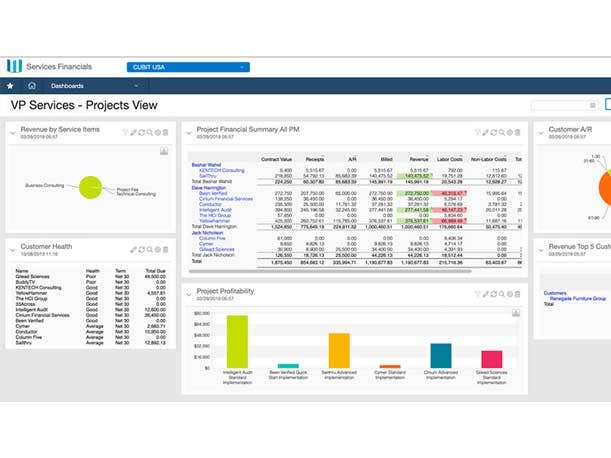Collapse the Project Profitability panel

click(189, 292)
